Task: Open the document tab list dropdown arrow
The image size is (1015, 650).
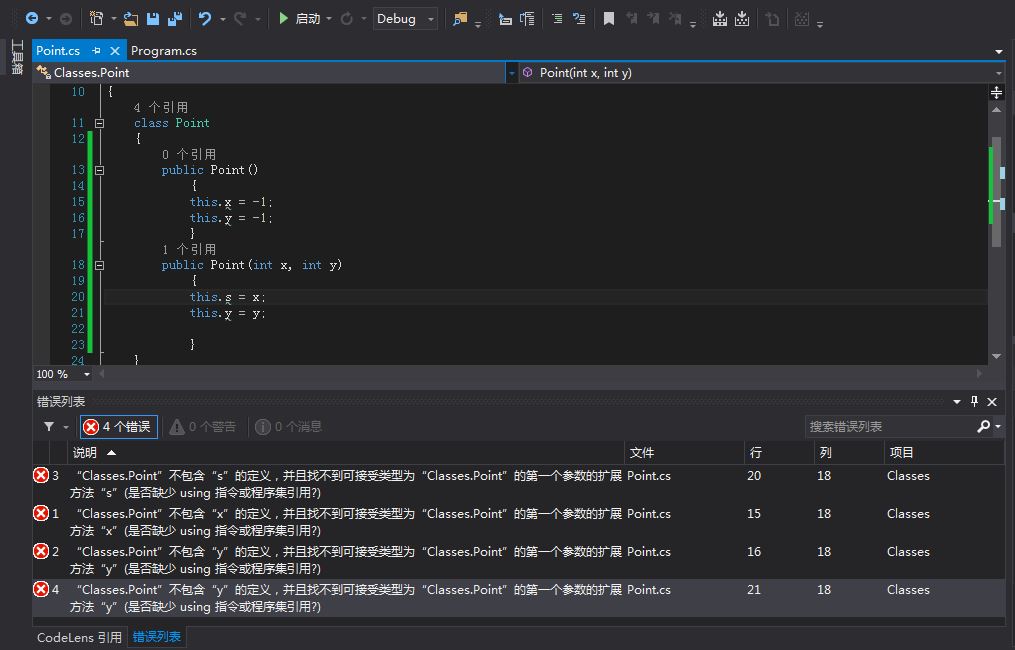Action: click(x=999, y=51)
